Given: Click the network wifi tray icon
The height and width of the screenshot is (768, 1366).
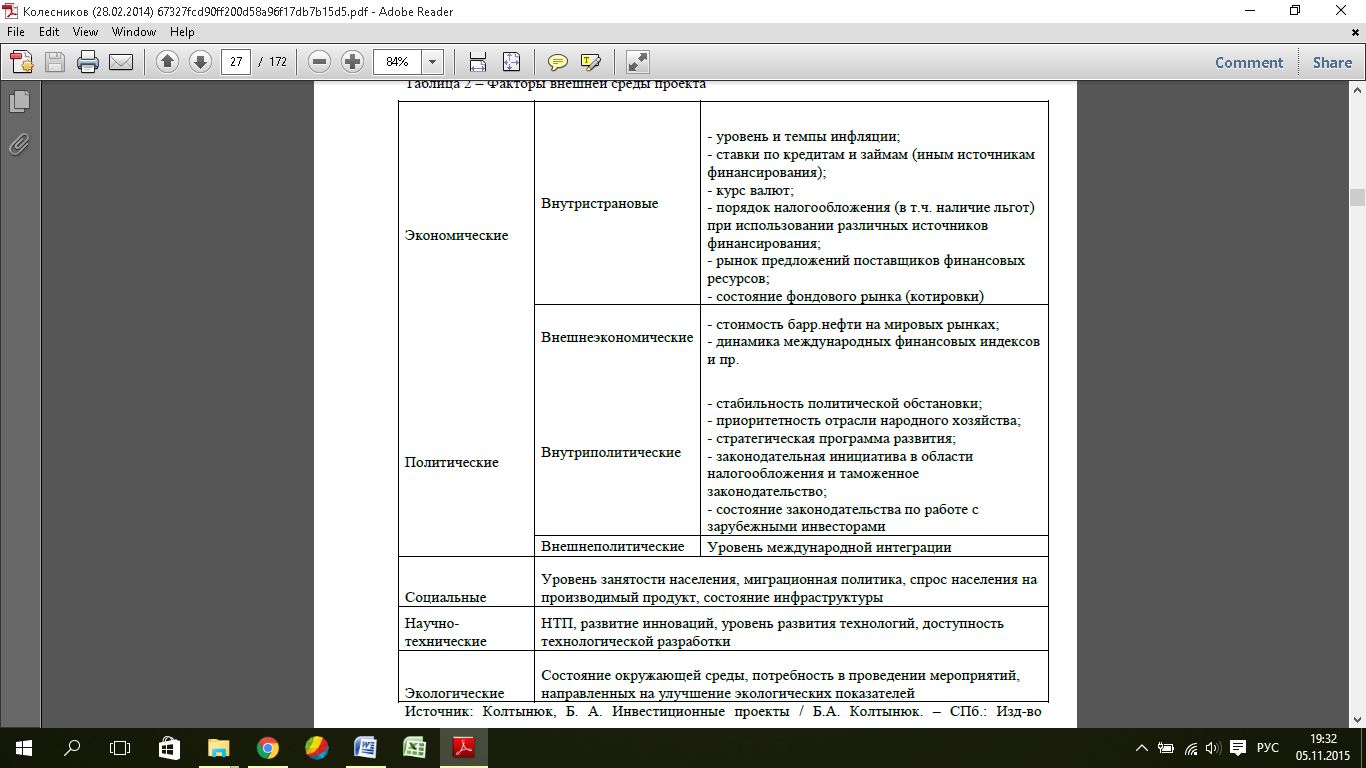Looking at the screenshot, I should [1190, 748].
